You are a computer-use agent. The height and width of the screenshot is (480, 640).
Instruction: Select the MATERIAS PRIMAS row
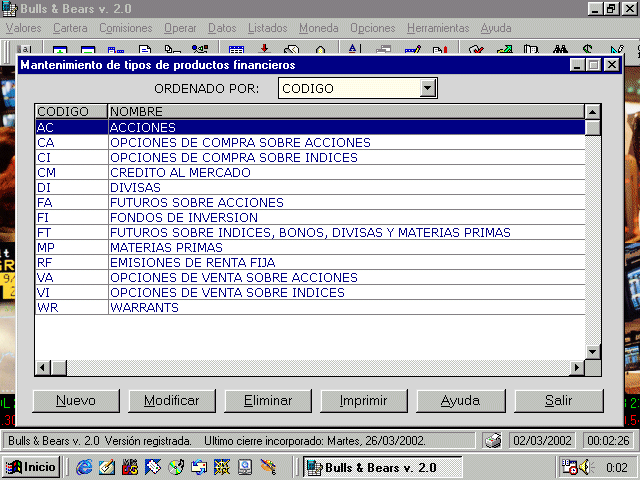click(x=310, y=248)
